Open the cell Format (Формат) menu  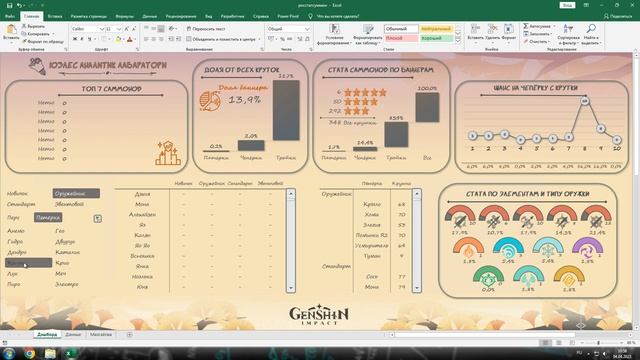pos(509,32)
